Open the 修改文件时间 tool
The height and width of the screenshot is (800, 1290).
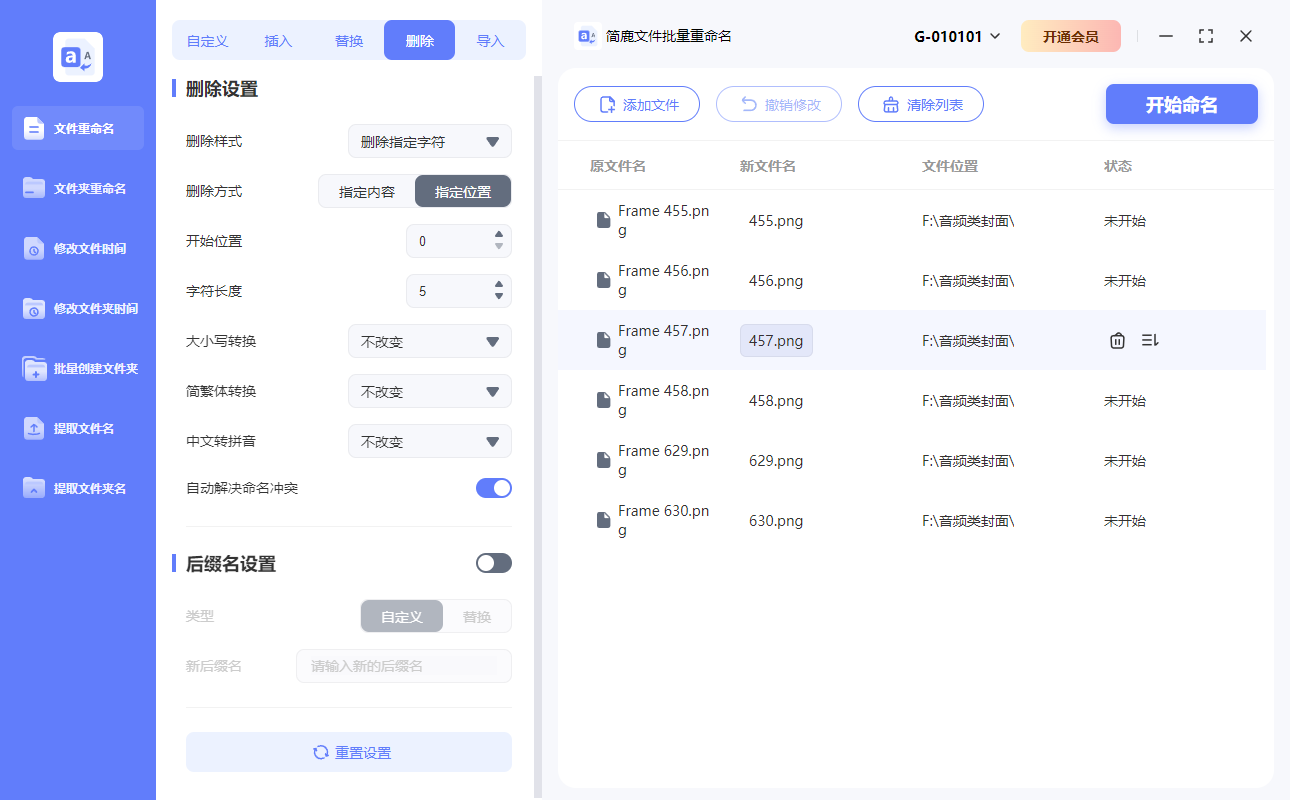(77, 248)
